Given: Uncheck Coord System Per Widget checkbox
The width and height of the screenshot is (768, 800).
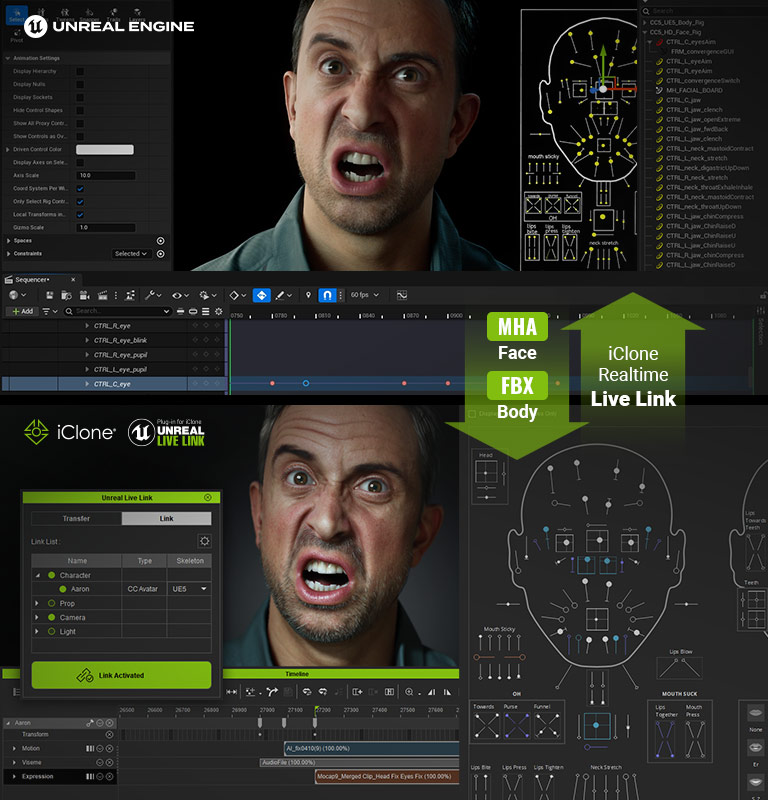Looking at the screenshot, I should tap(80, 188).
